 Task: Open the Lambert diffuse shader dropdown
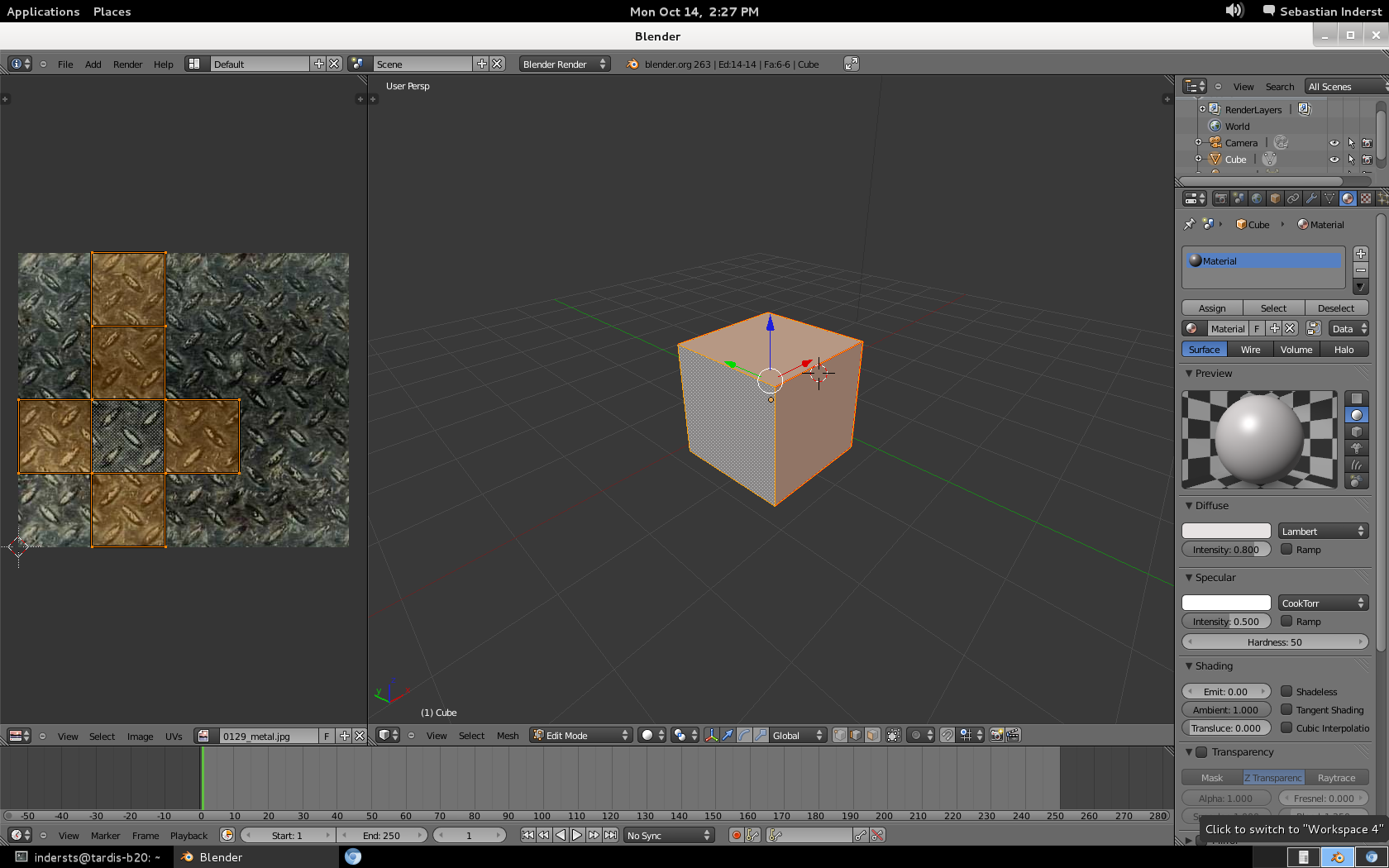coord(1323,531)
